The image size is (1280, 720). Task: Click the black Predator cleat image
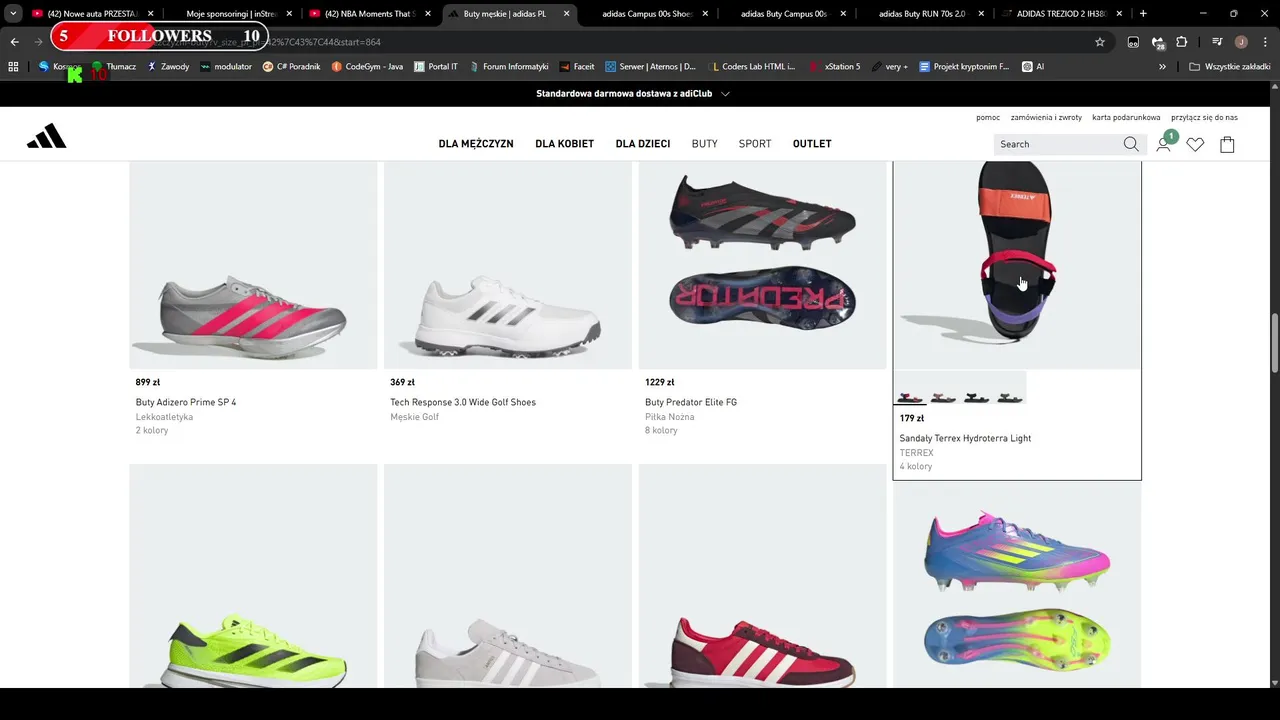[762, 265]
